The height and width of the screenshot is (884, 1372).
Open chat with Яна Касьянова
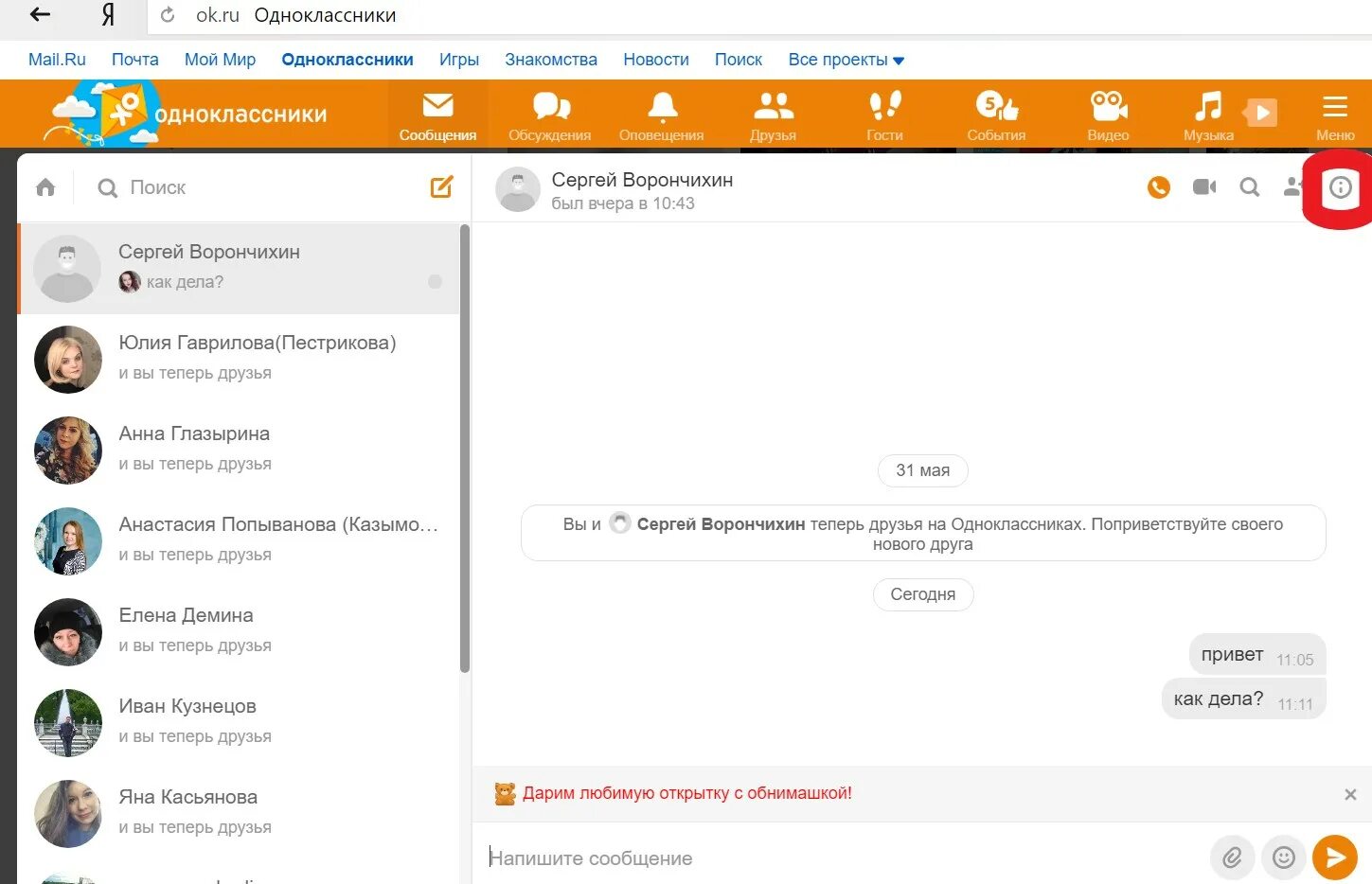tap(239, 814)
